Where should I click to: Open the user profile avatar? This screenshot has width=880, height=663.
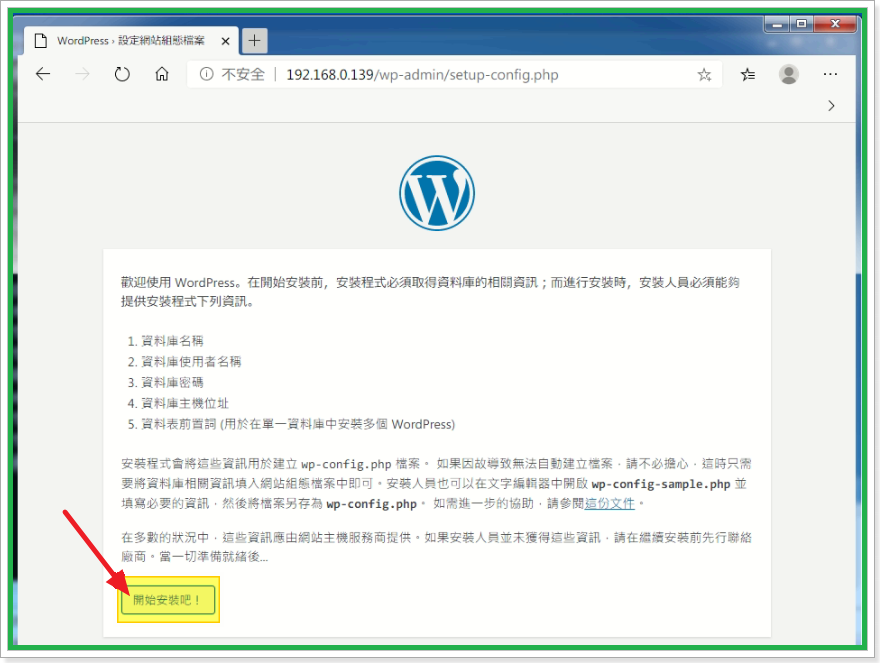coord(789,74)
